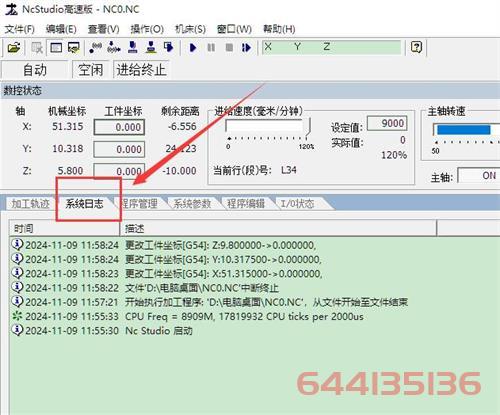Click the move-to-origin toolbar icon
The width and height of the screenshot is (500, 415).
pyautogui.click(x=96, y=48)
